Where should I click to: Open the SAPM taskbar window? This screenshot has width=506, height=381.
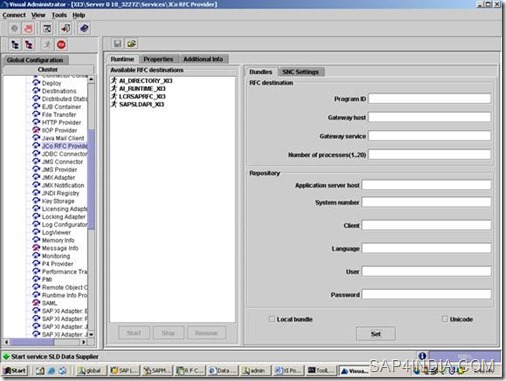click(157, 370)
